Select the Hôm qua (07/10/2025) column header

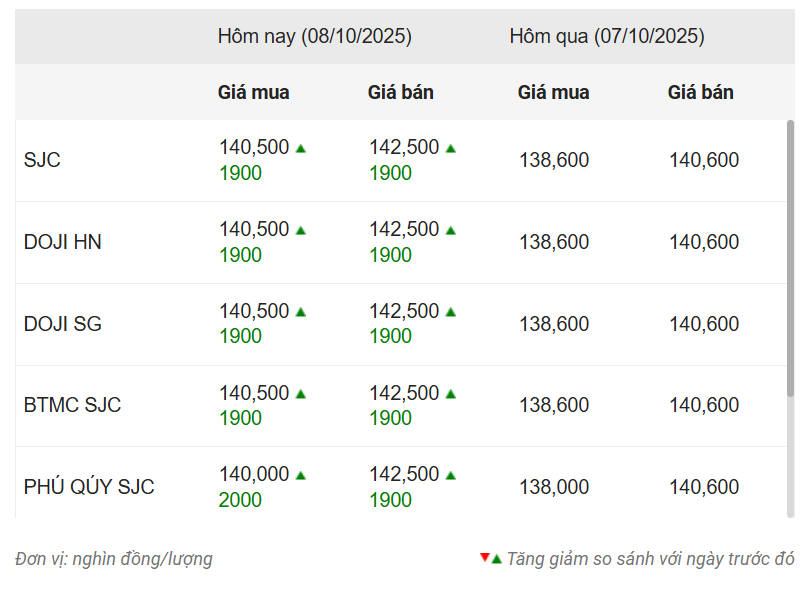coord(606,37)
